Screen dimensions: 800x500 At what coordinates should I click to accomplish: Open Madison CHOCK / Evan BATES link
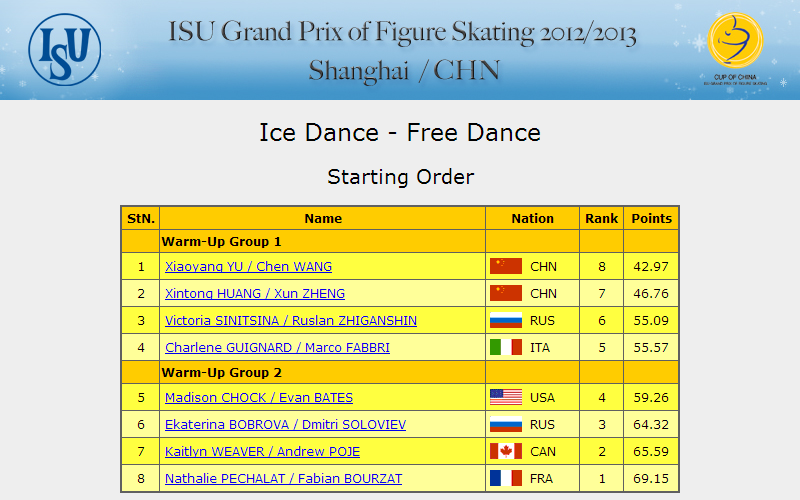(x=259, y=398)
